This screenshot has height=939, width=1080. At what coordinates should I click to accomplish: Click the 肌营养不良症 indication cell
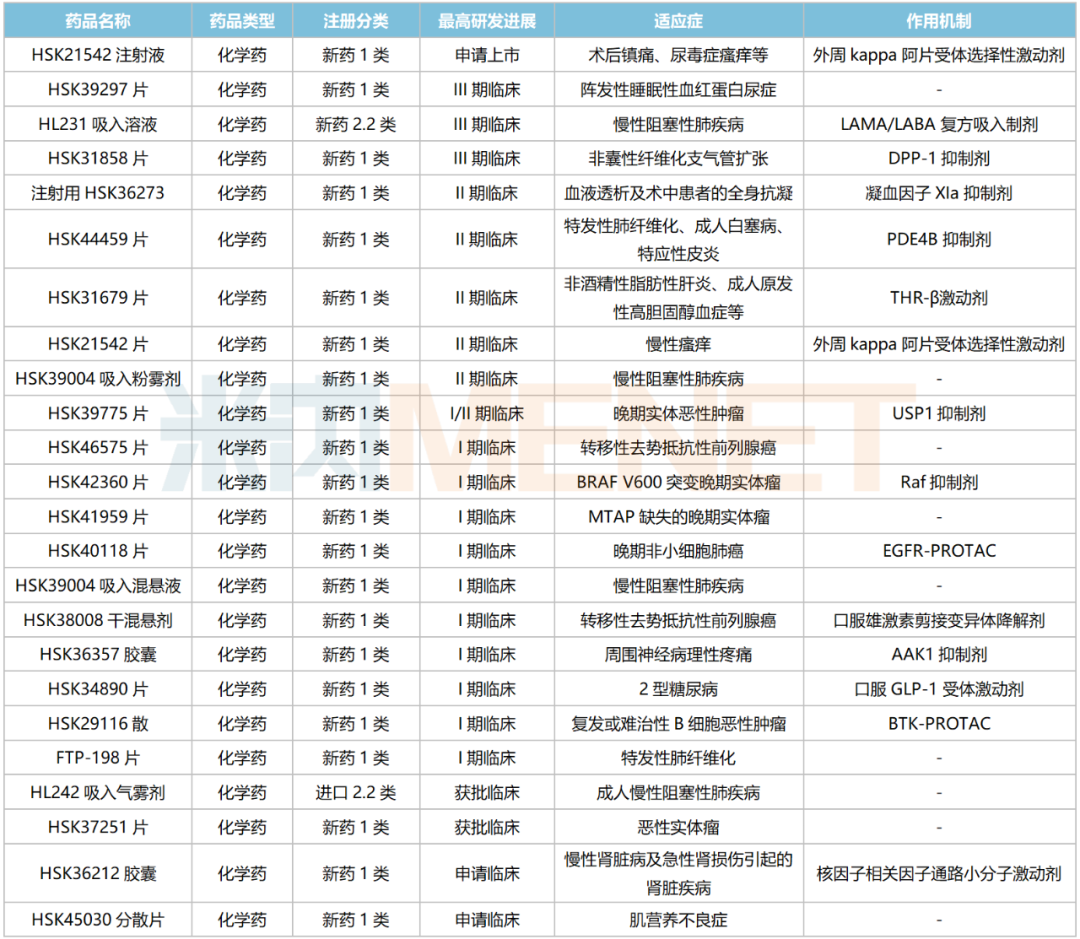678,920
